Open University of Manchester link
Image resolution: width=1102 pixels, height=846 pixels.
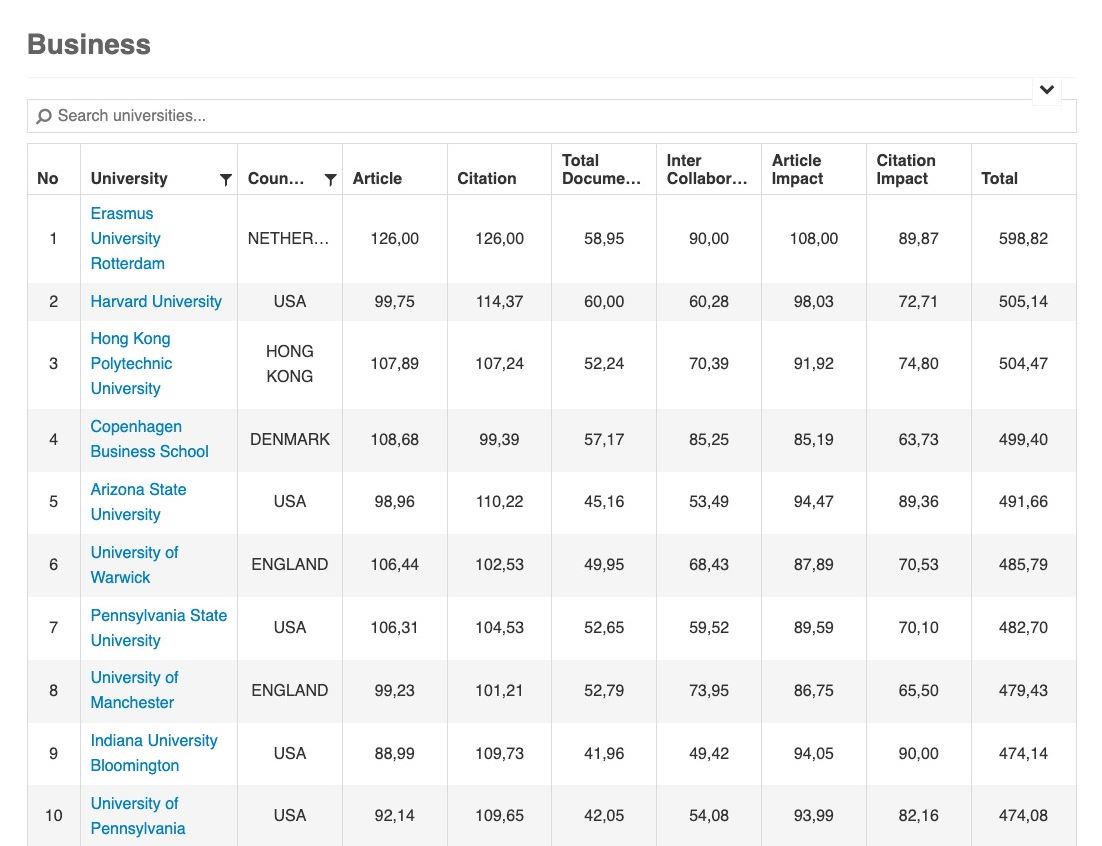[x=134, y=690]
